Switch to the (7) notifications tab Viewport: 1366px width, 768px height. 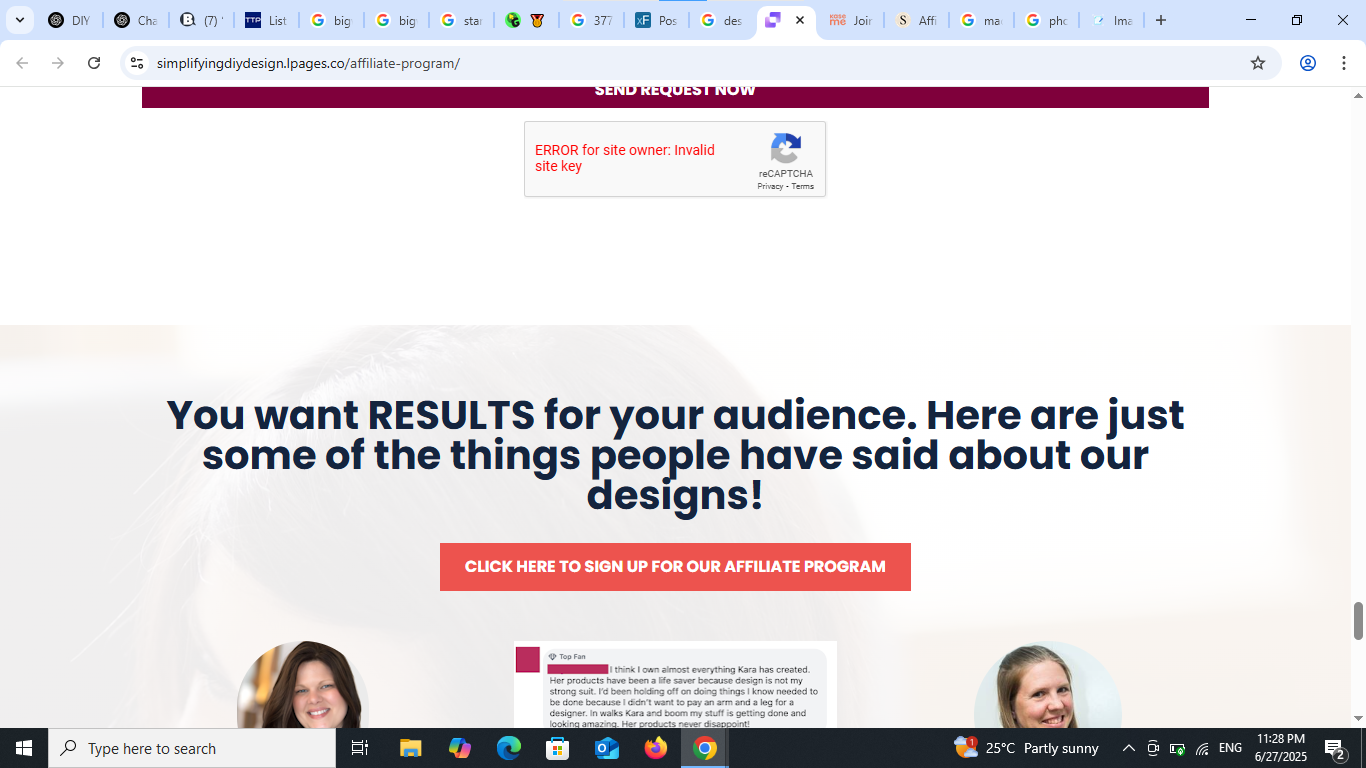coord(201,20)
